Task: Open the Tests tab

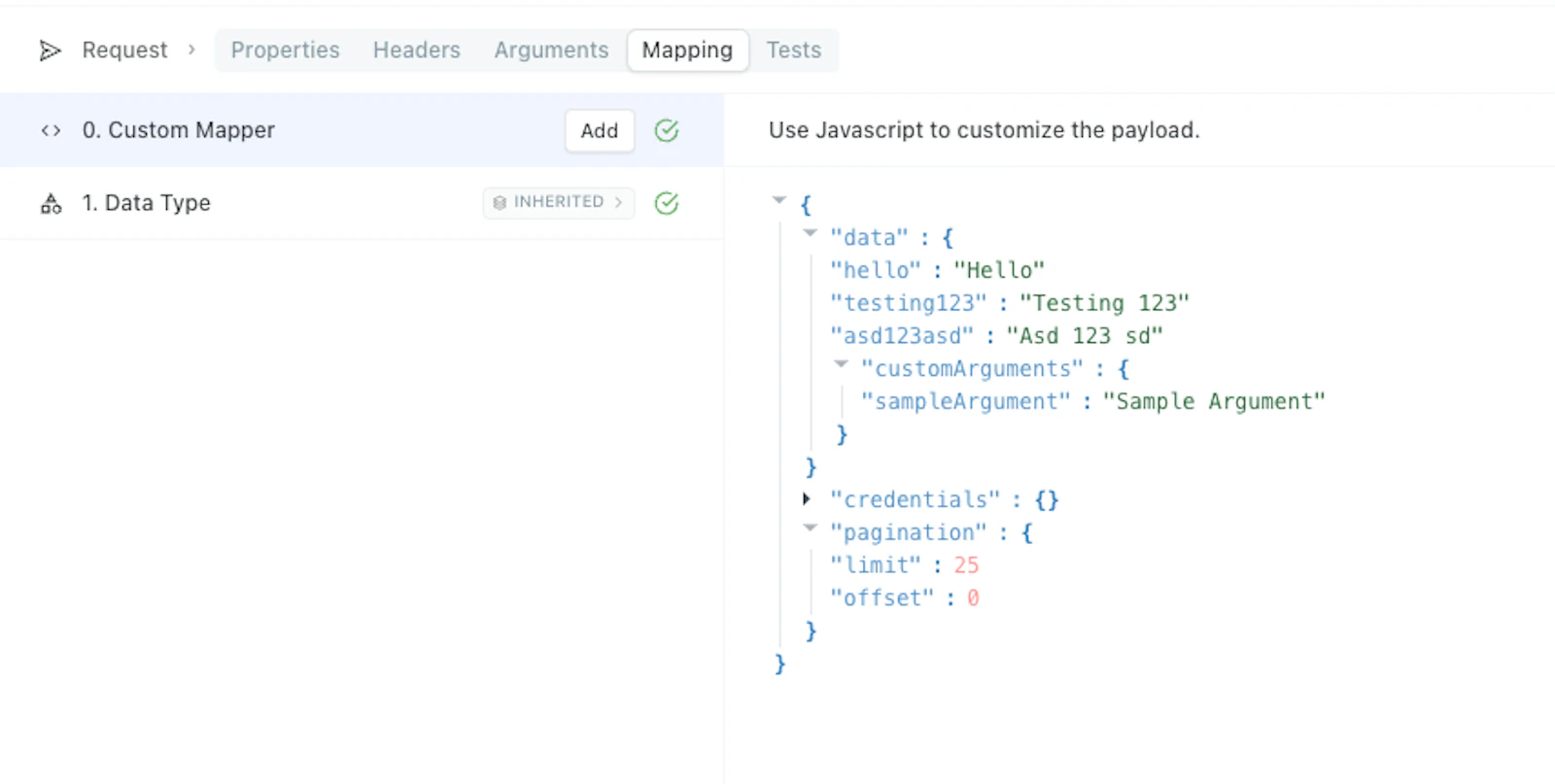Action: pos(793,50)
